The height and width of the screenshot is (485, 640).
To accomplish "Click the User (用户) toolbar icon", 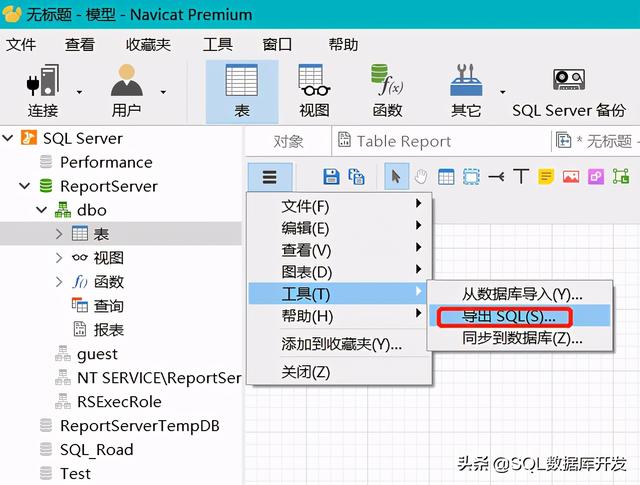I will [x=127, y=91].
